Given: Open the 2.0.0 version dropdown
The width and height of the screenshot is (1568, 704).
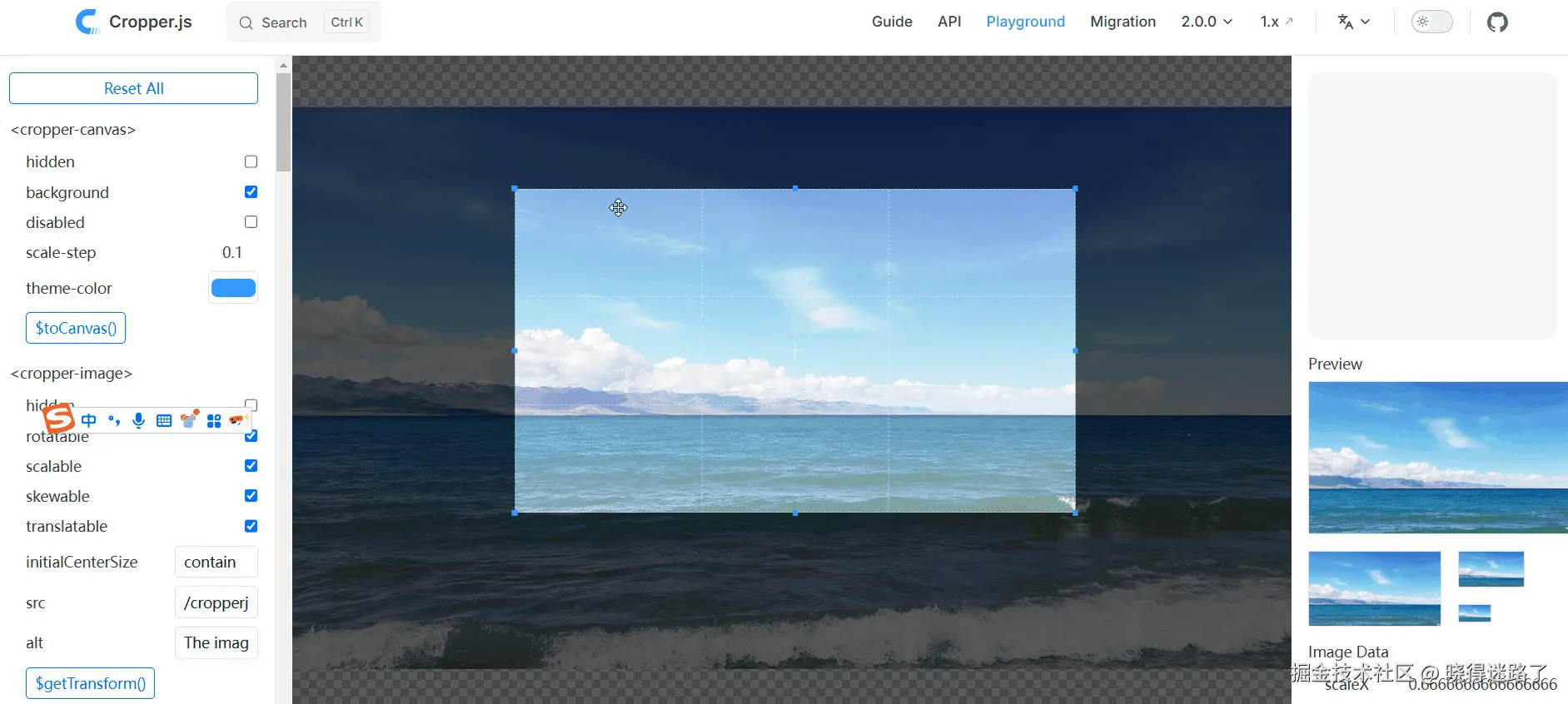Looking at the screenshot, I should coord(1207,22).
